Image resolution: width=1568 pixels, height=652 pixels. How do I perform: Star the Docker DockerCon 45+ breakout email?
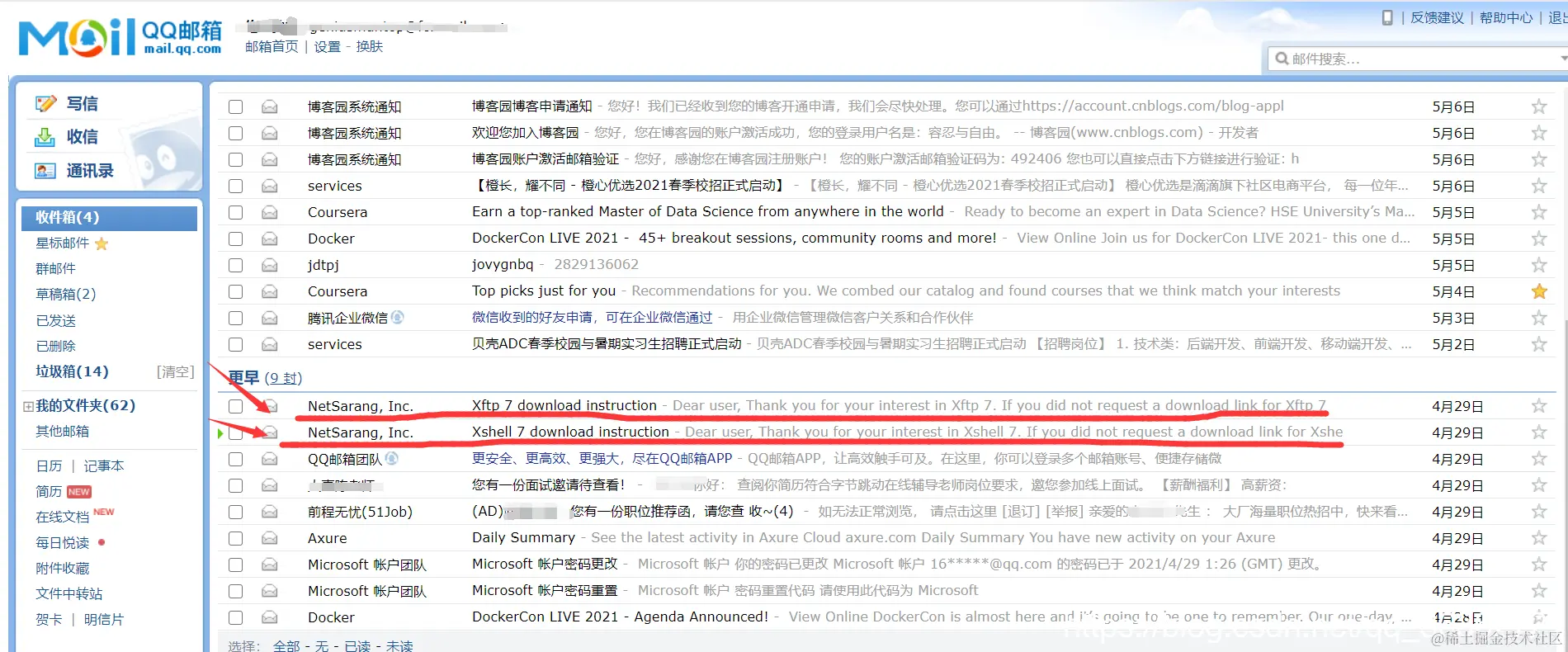coord(1539,239)
